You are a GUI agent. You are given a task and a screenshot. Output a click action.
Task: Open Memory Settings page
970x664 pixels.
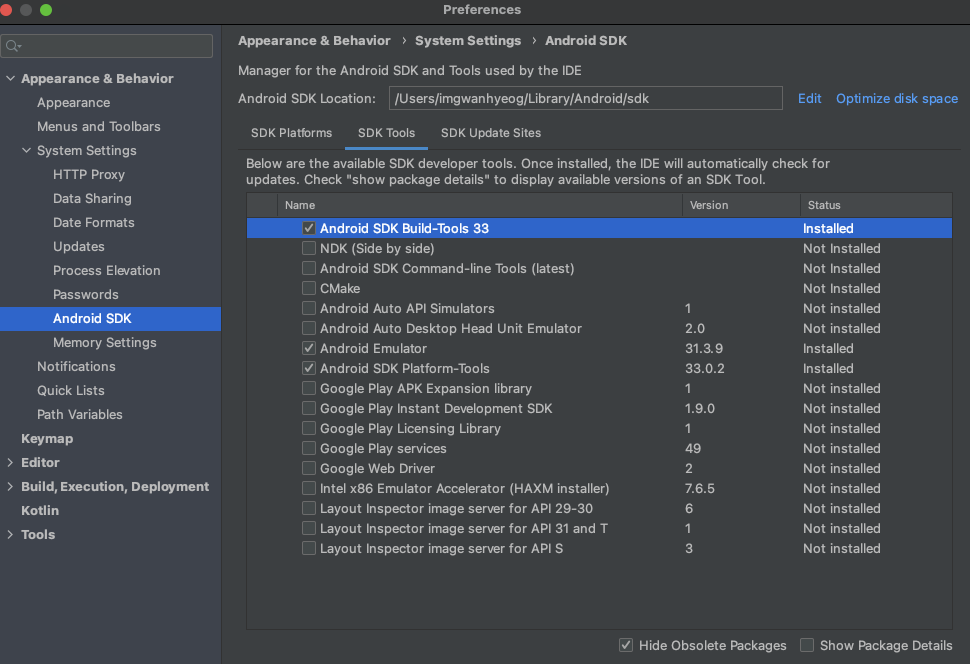click(x=105, y=342)
